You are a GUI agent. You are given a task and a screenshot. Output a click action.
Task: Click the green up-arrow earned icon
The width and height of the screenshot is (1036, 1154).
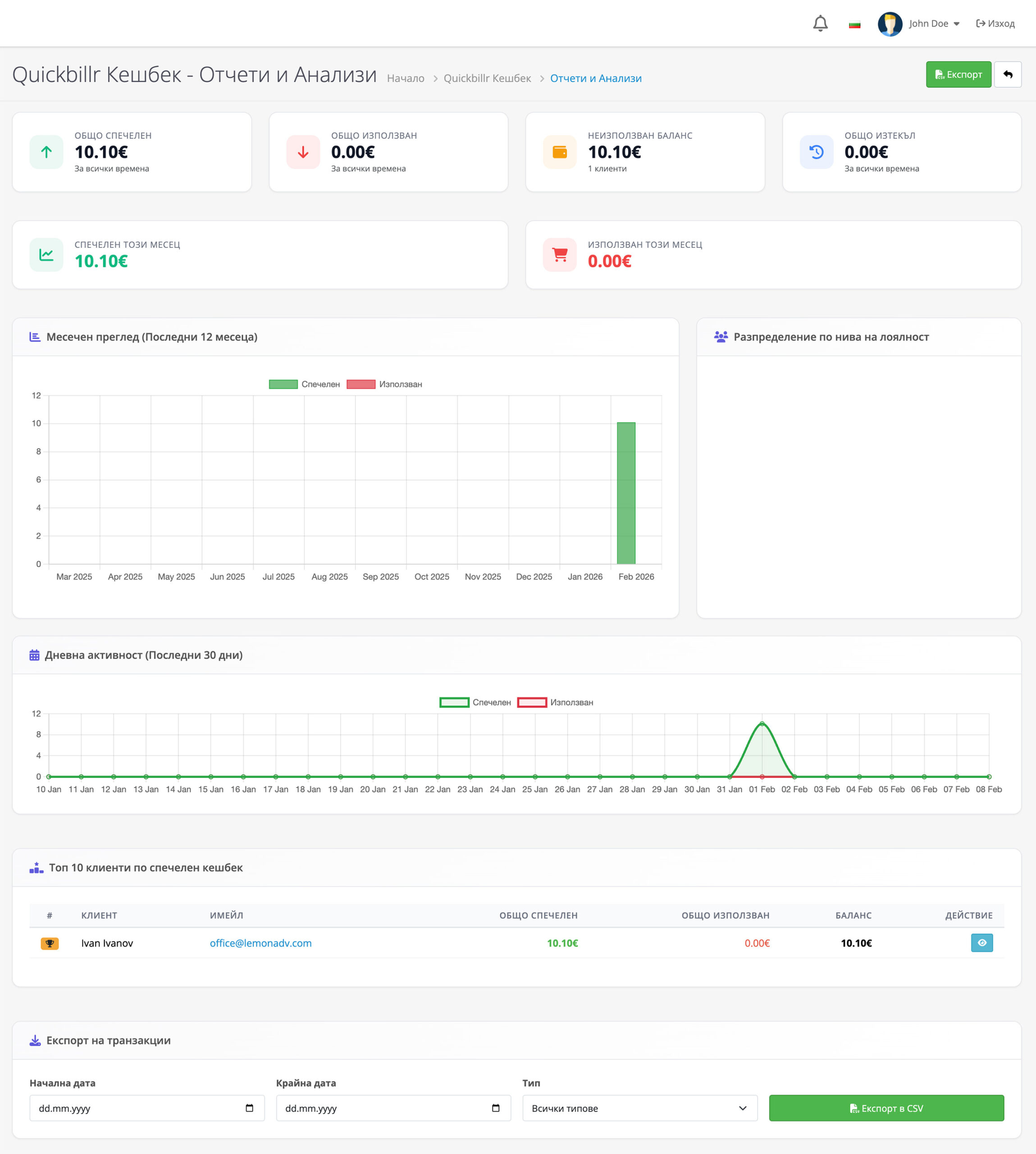(46, 152)
